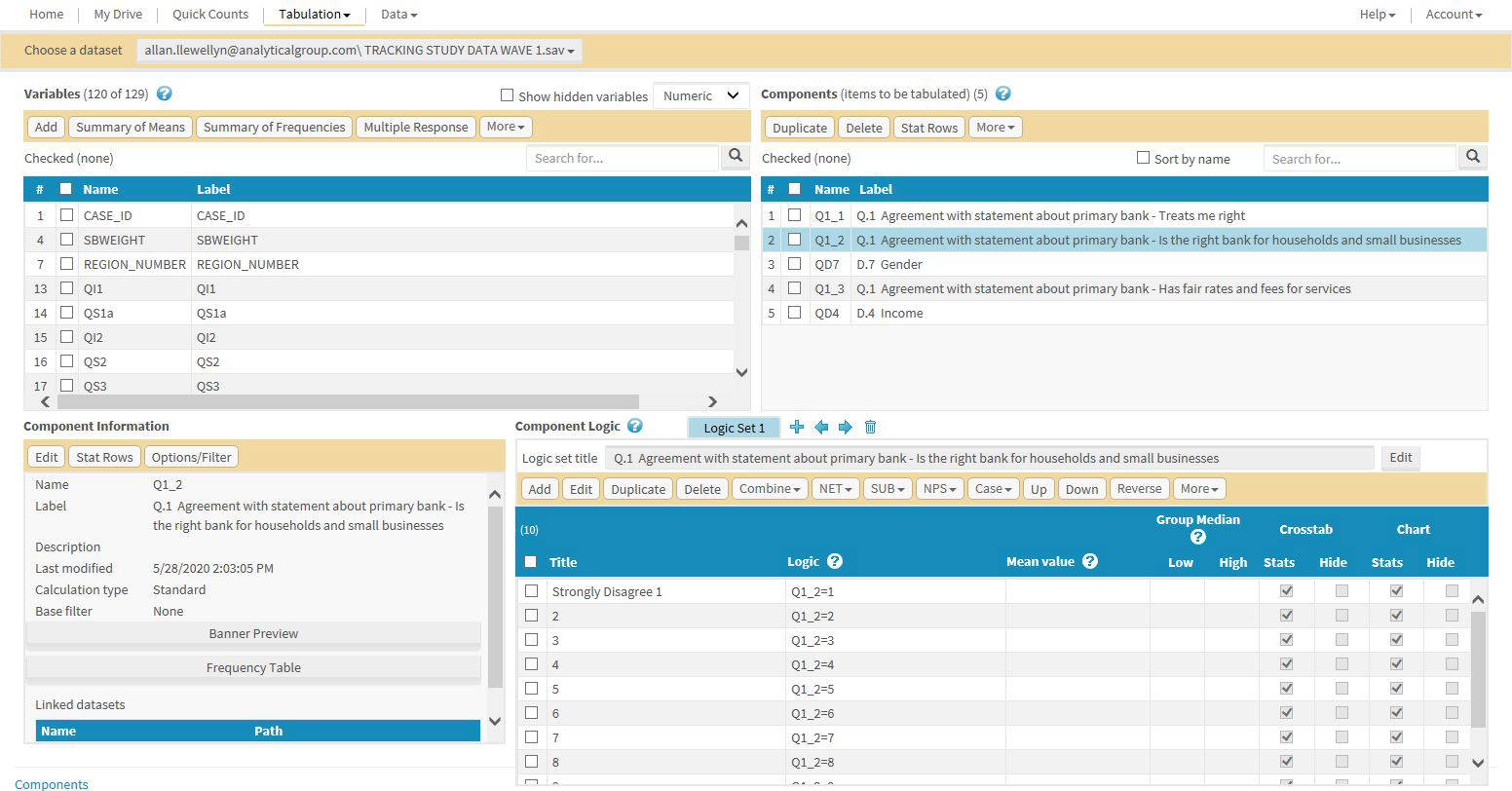Click the logic table vertical scrollbar
This screenshot has height=791, width=1512.
(x=1477, y=668)
